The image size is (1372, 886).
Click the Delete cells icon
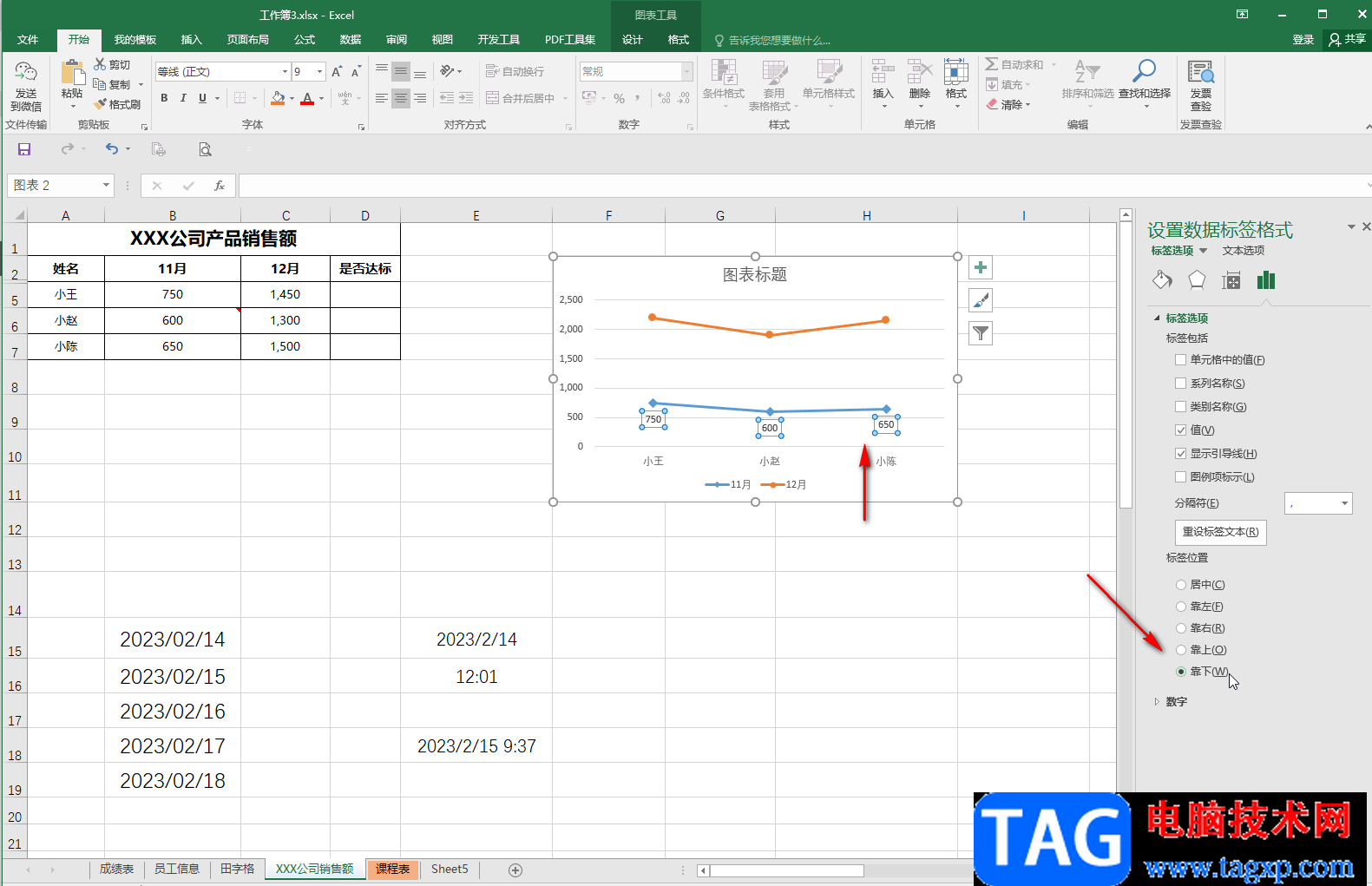[x=920, y=71]
